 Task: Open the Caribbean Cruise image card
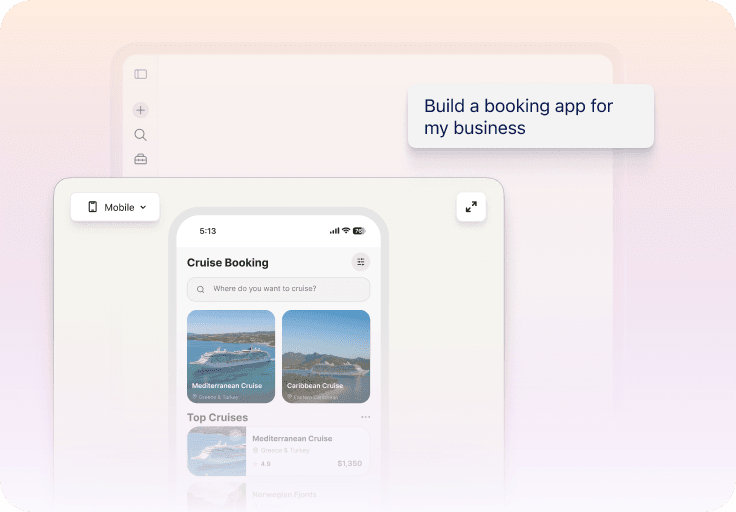[326, 356]
